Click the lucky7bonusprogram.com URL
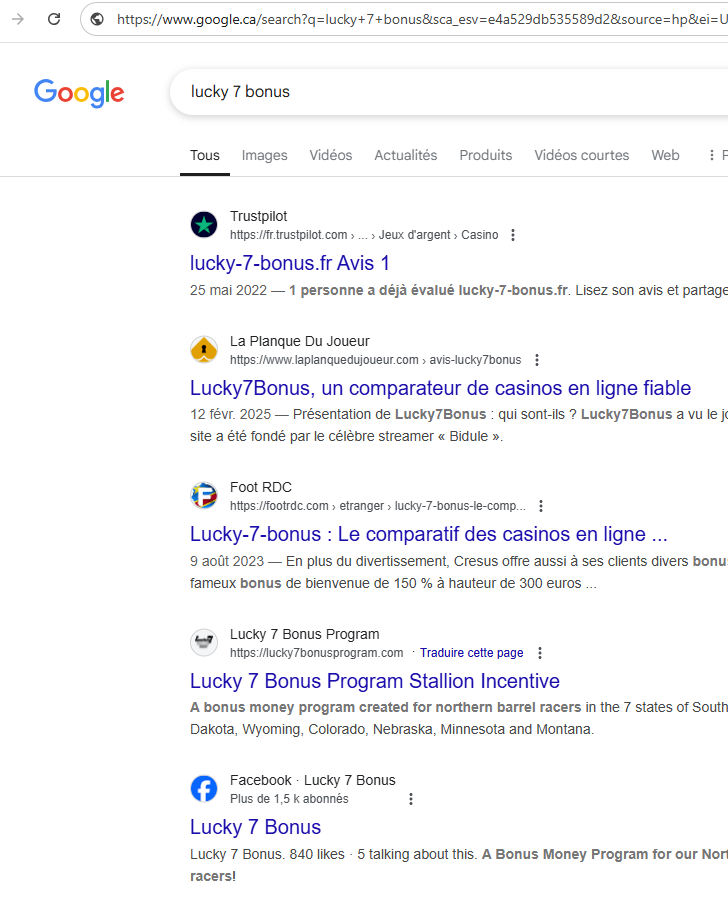728x903 pixels. coord(317,653)
